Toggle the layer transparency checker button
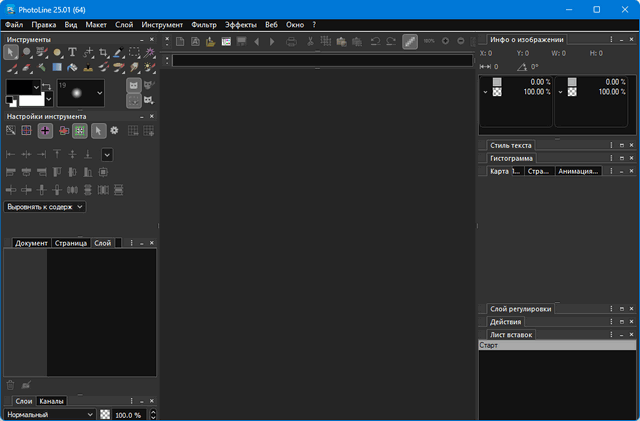The height and width of the screenshot is (421, 640). pyautogui.click(x=105, y=414)
